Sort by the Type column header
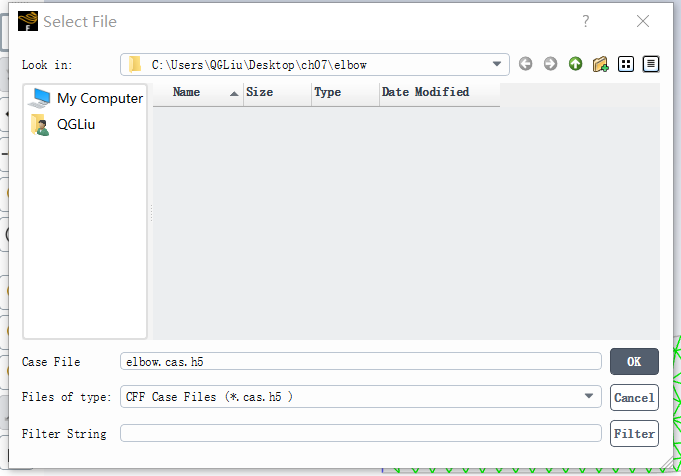The height and width of the screenshot is (476, 681). [345, 93]
